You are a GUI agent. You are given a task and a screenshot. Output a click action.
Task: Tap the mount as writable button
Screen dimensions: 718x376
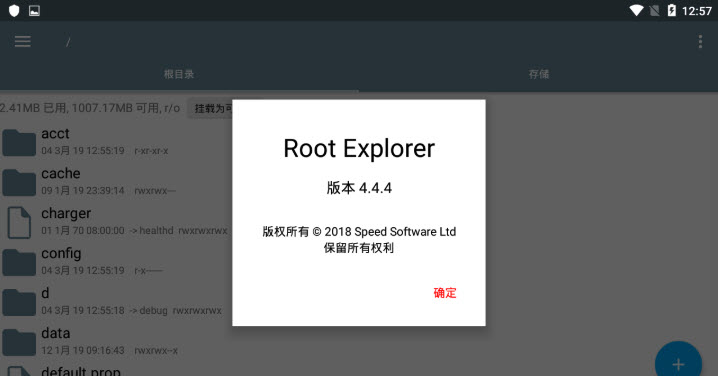coord(211,109)
